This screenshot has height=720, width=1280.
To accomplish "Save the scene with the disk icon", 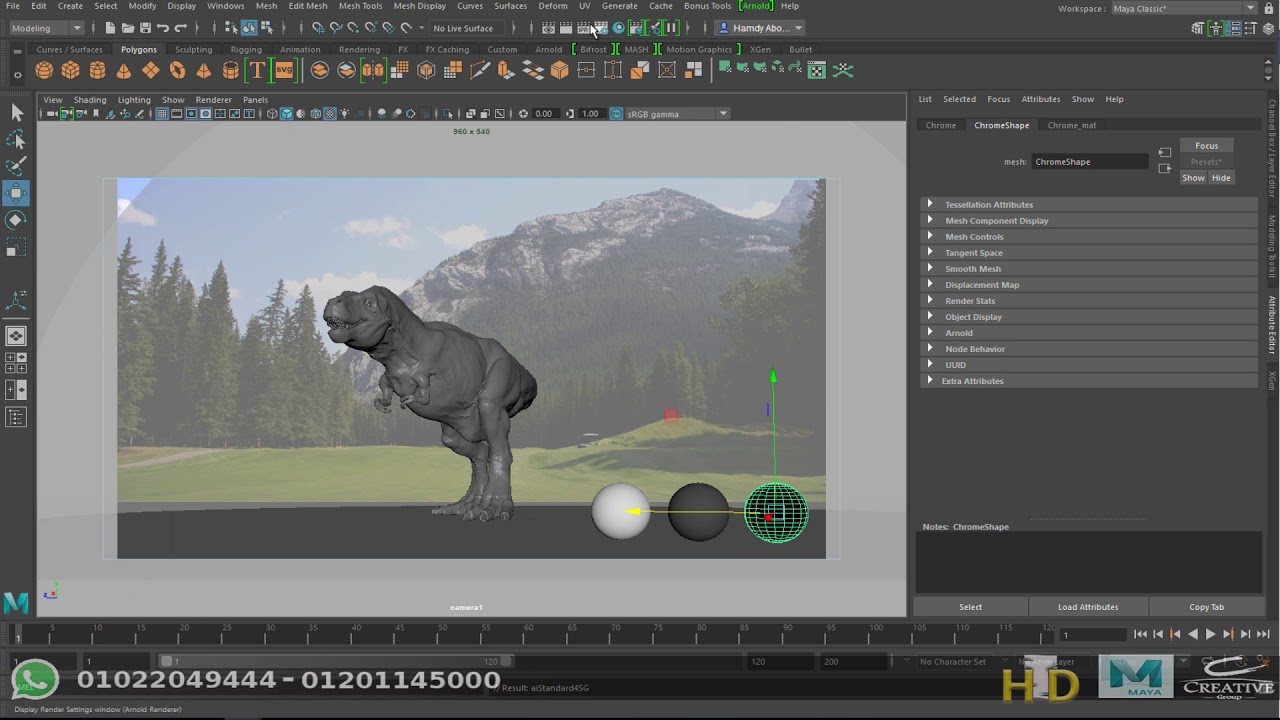I will tap(146, 28).
